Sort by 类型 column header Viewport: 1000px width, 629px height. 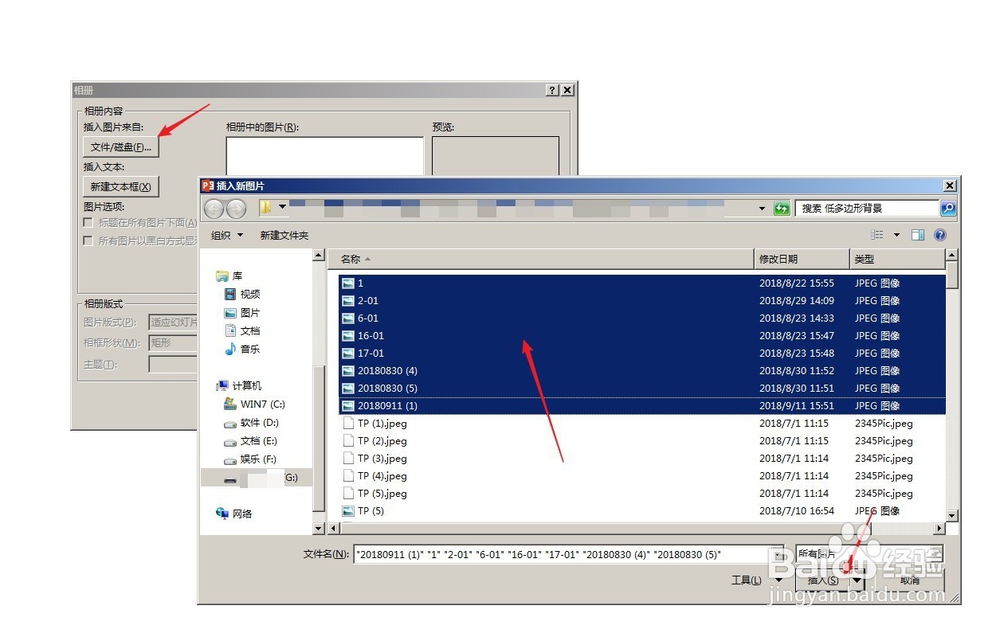897,259
